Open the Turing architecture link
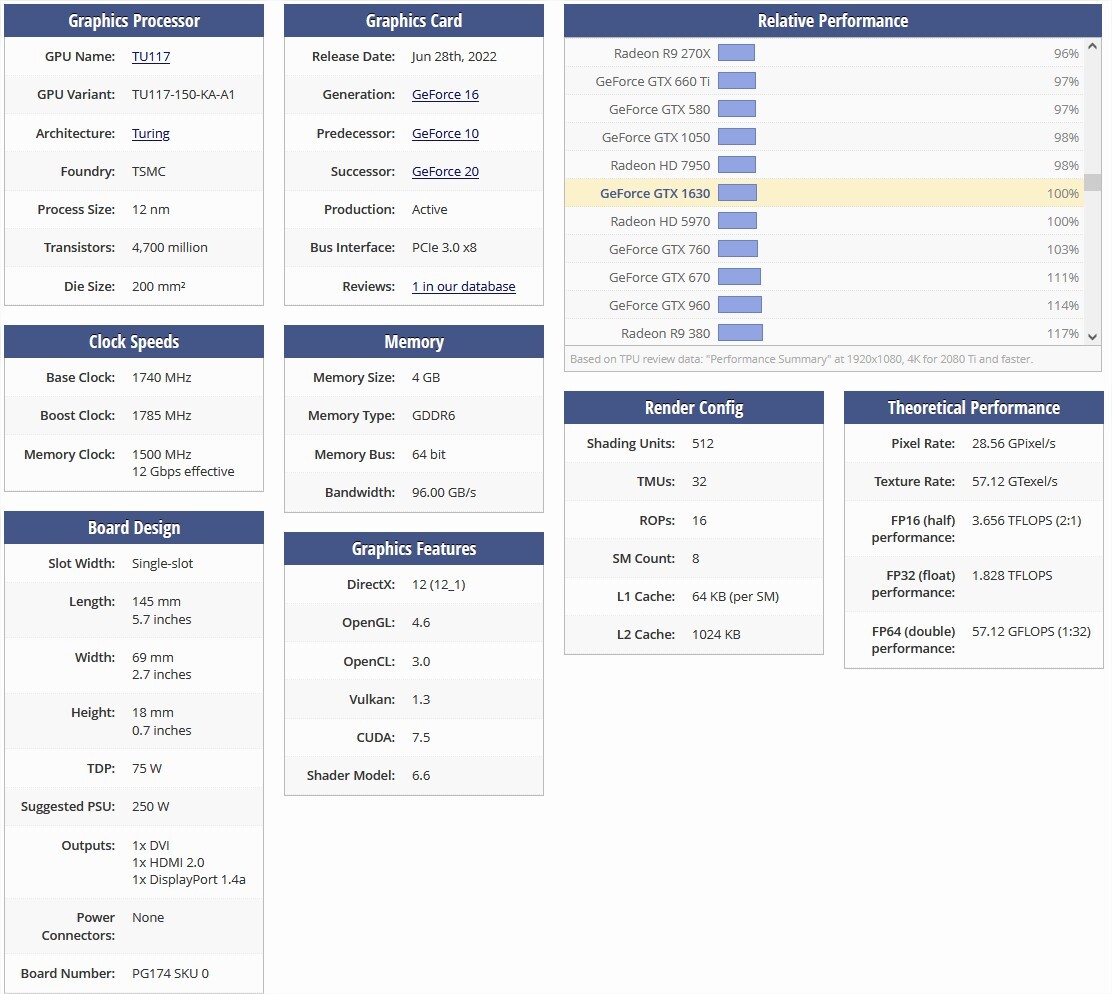Image resolution: width=1112 pixels, height=994 pixels. pyautogui.click(x=150, y=133)
